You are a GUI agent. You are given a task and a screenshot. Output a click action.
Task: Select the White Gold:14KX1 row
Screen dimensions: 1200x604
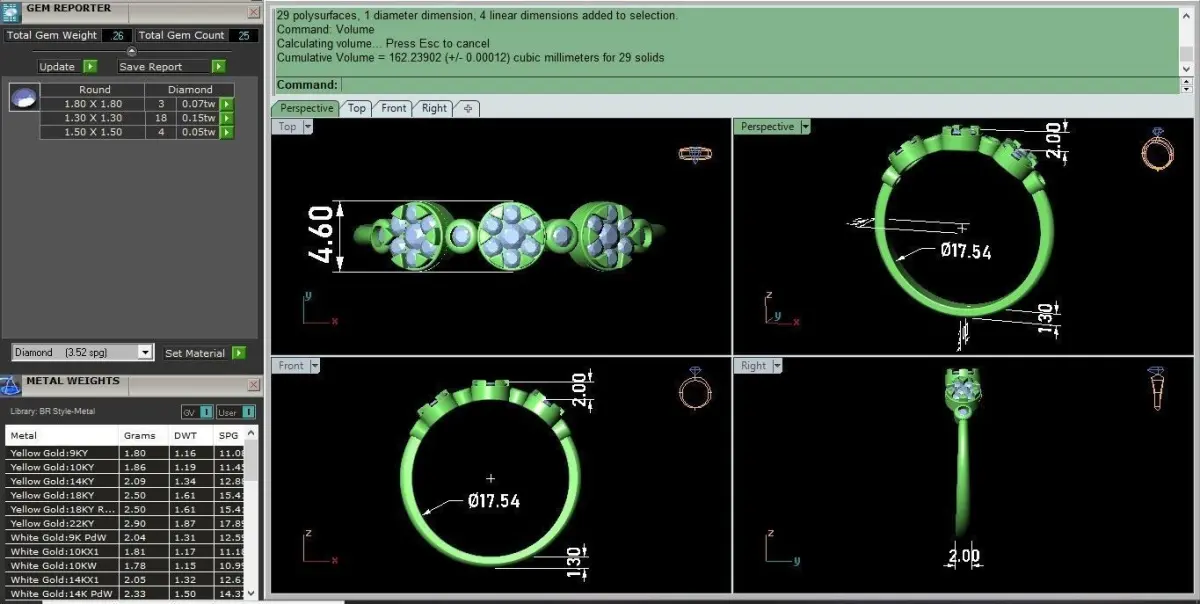tap(125, 579)
